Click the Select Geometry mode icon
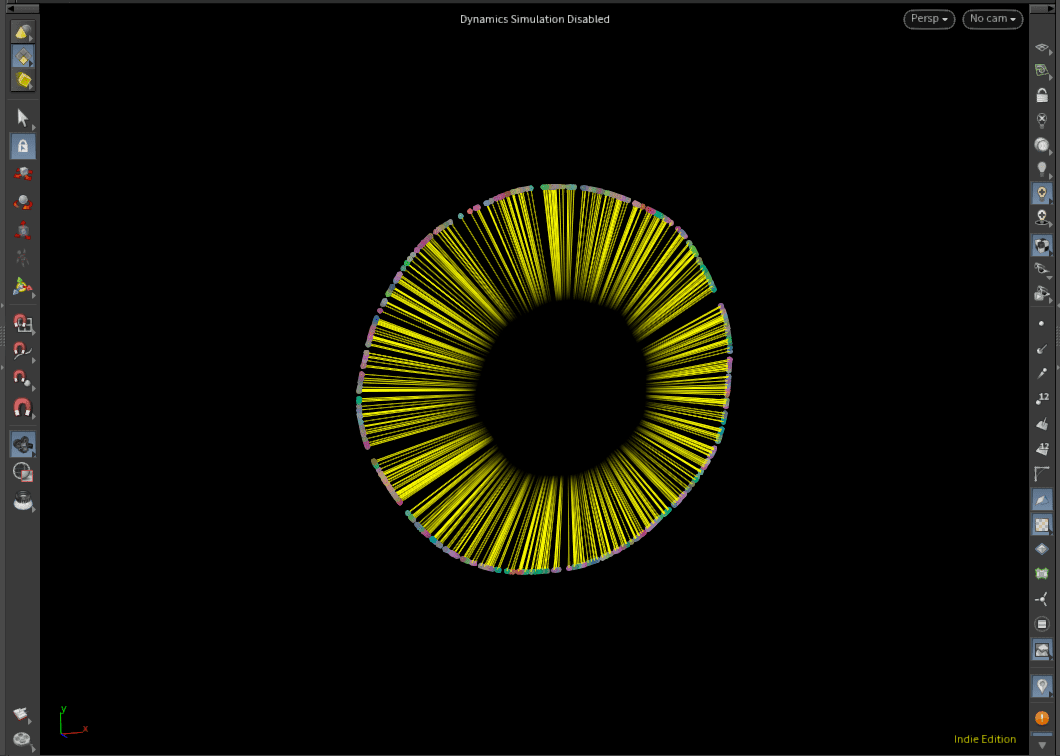 coord(22,56)
